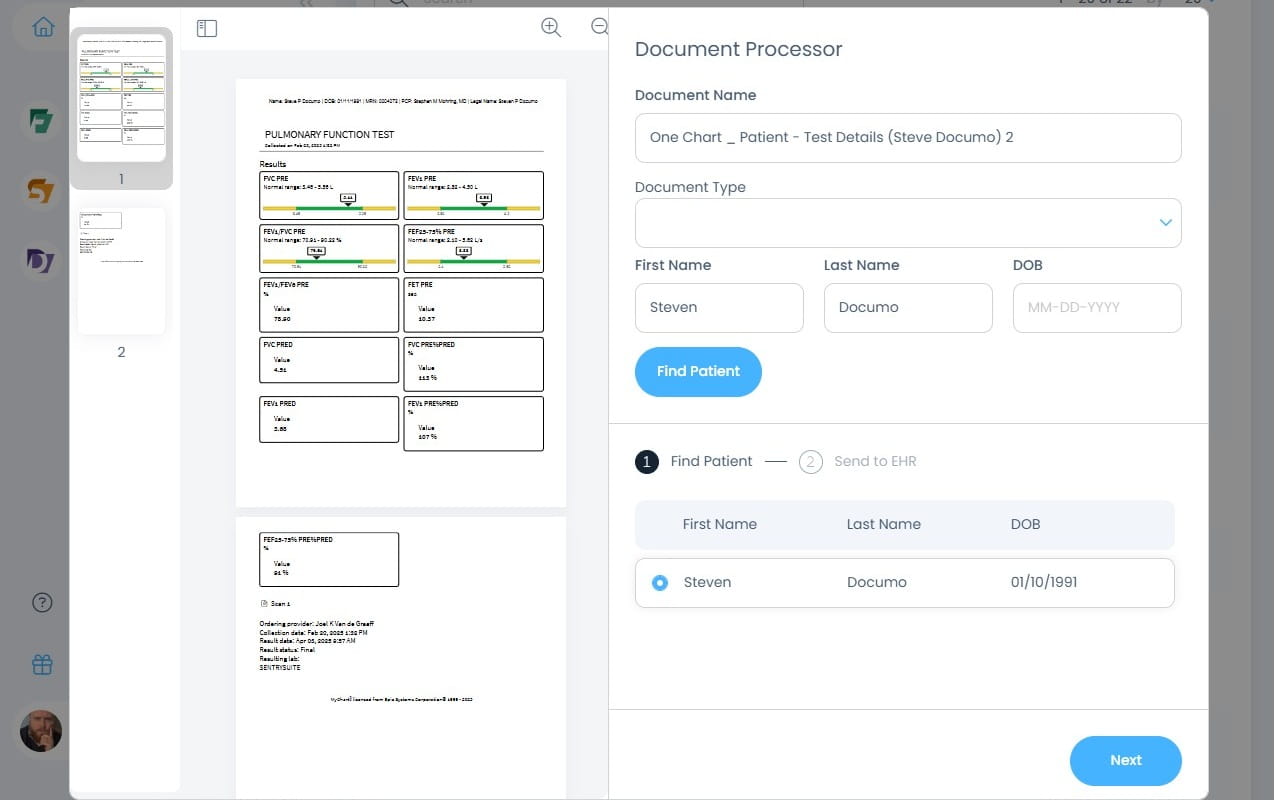The height and width of the screenshot is (800, 1280).
Task: Zoom out of the document preview
Action: [599, 28]
